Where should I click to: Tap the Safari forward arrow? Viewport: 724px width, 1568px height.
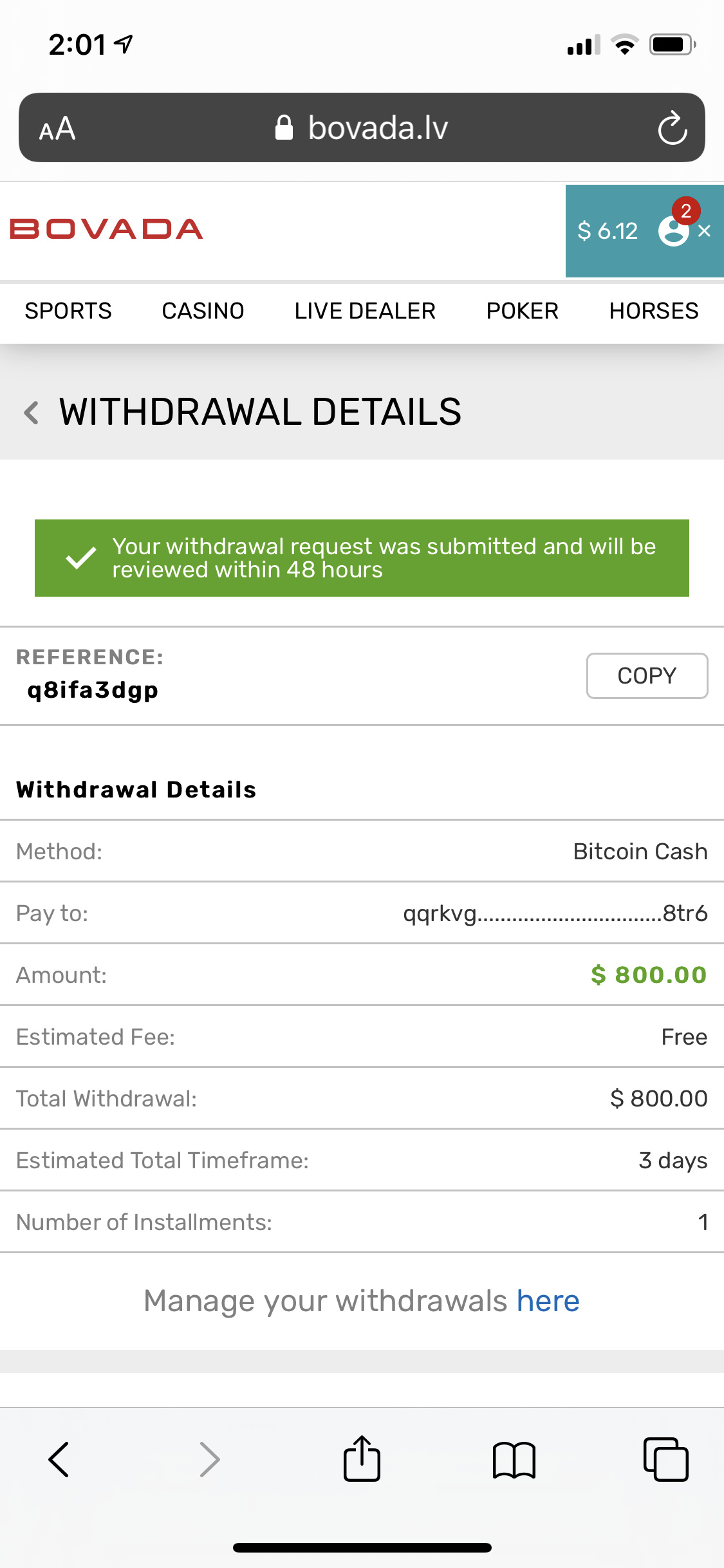[210, 1459]
